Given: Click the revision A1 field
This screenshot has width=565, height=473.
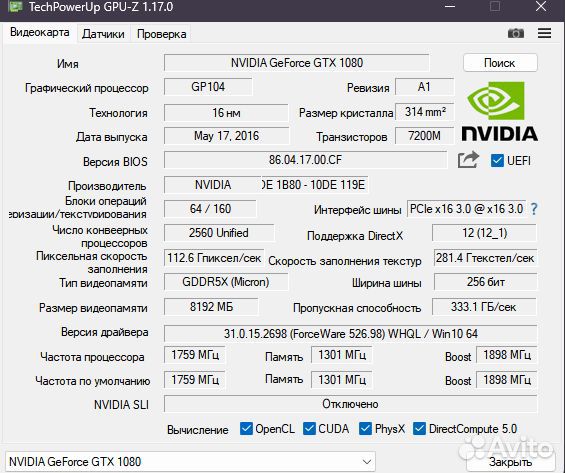Looking at the screenshot, I should 424,87.
